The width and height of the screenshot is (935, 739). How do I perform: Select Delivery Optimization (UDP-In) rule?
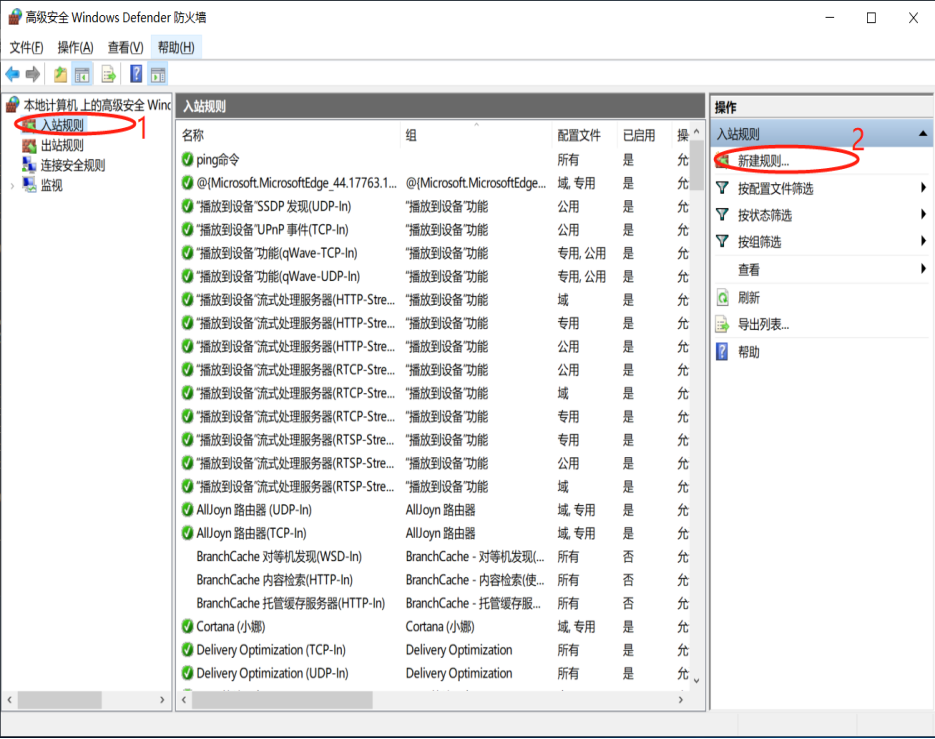pyautogui.click(x=435, y=673)
